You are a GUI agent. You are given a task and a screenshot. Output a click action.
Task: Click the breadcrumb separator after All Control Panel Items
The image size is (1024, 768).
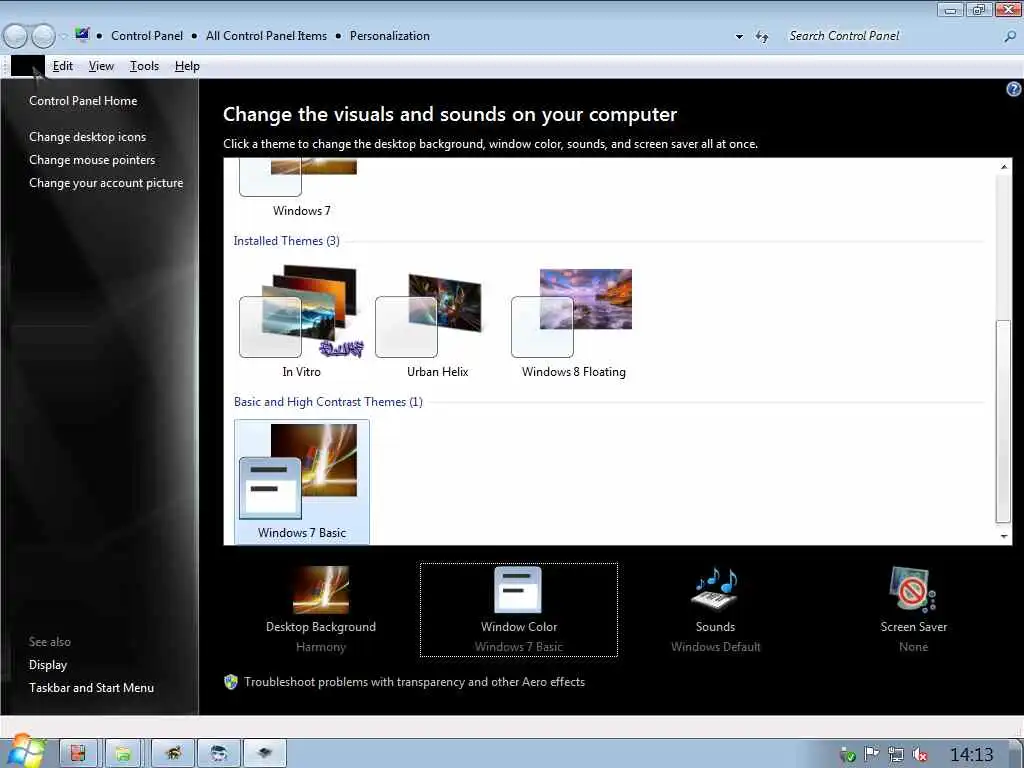(338, 36)
